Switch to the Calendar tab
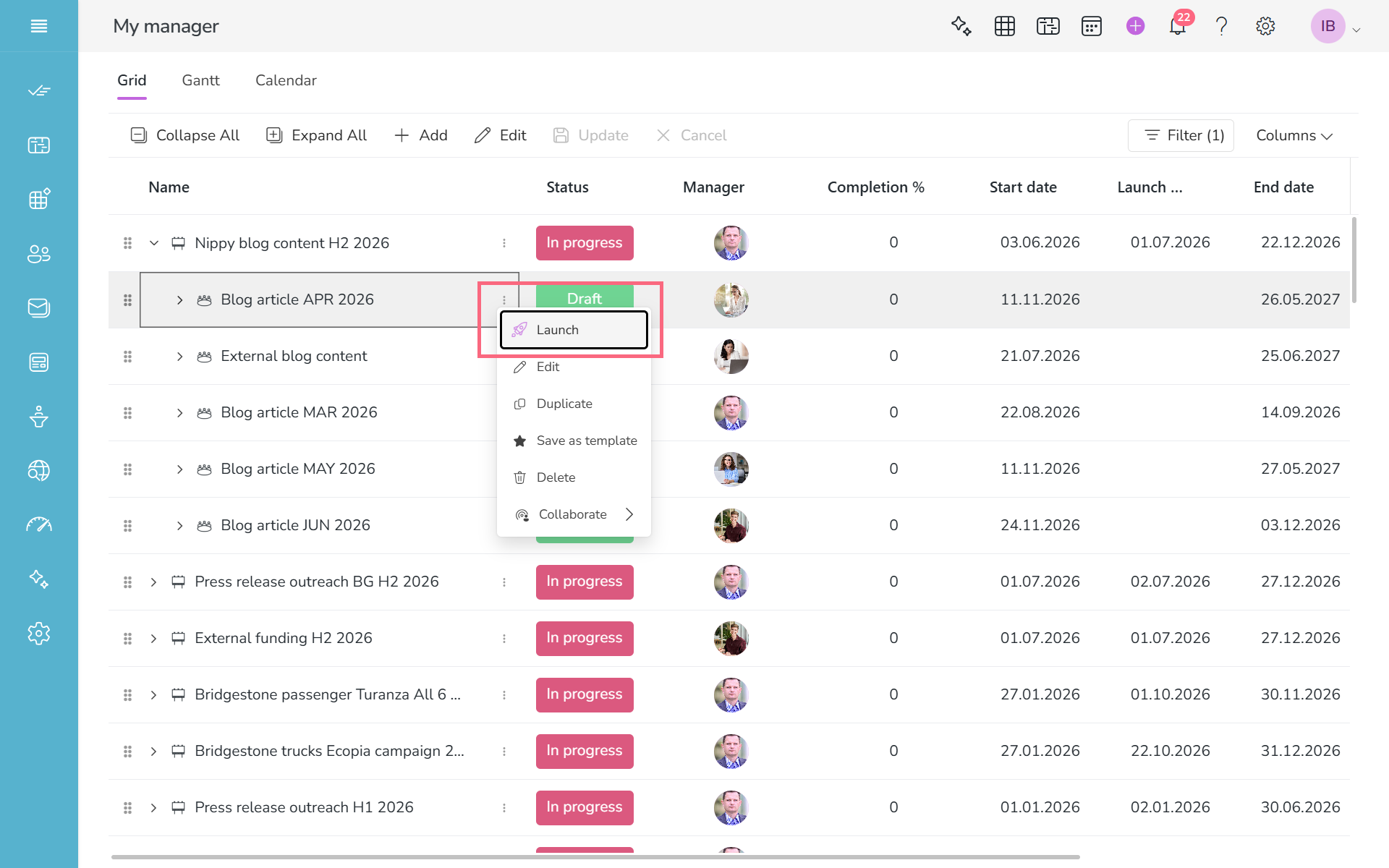The width and height of the screenshot is (1389, 868). point(286,80)
